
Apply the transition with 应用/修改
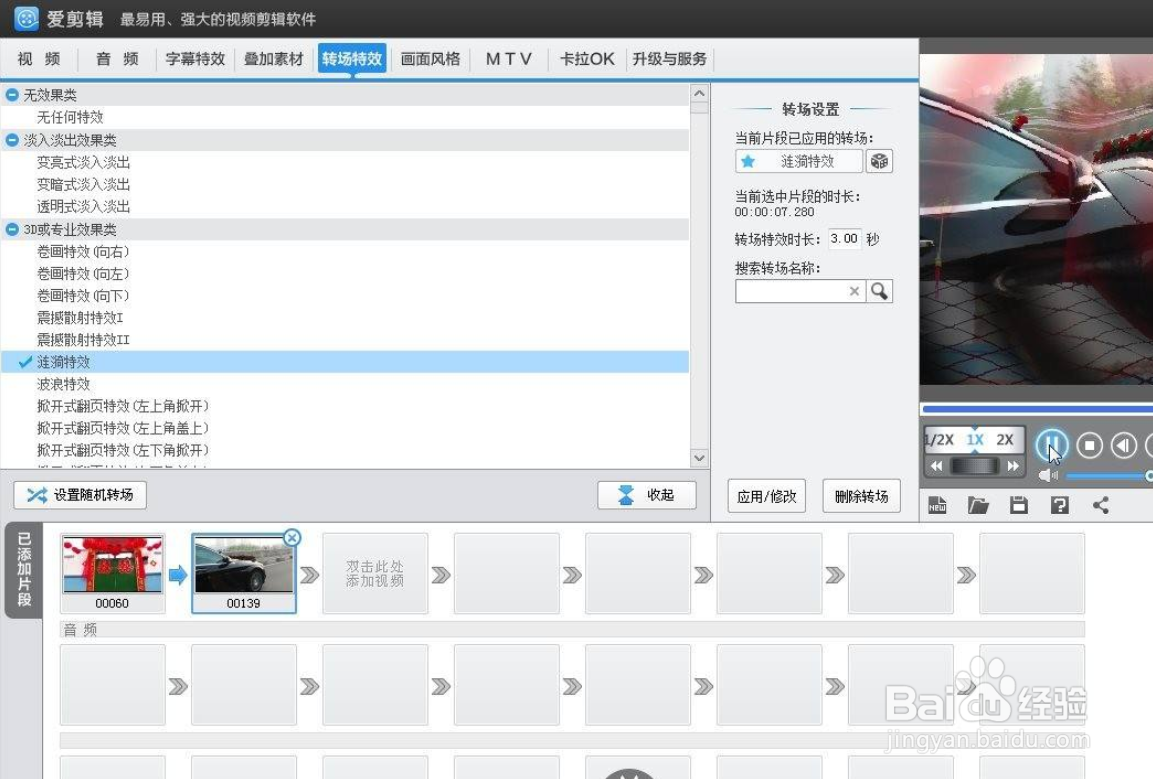click(x=766, y=495)
